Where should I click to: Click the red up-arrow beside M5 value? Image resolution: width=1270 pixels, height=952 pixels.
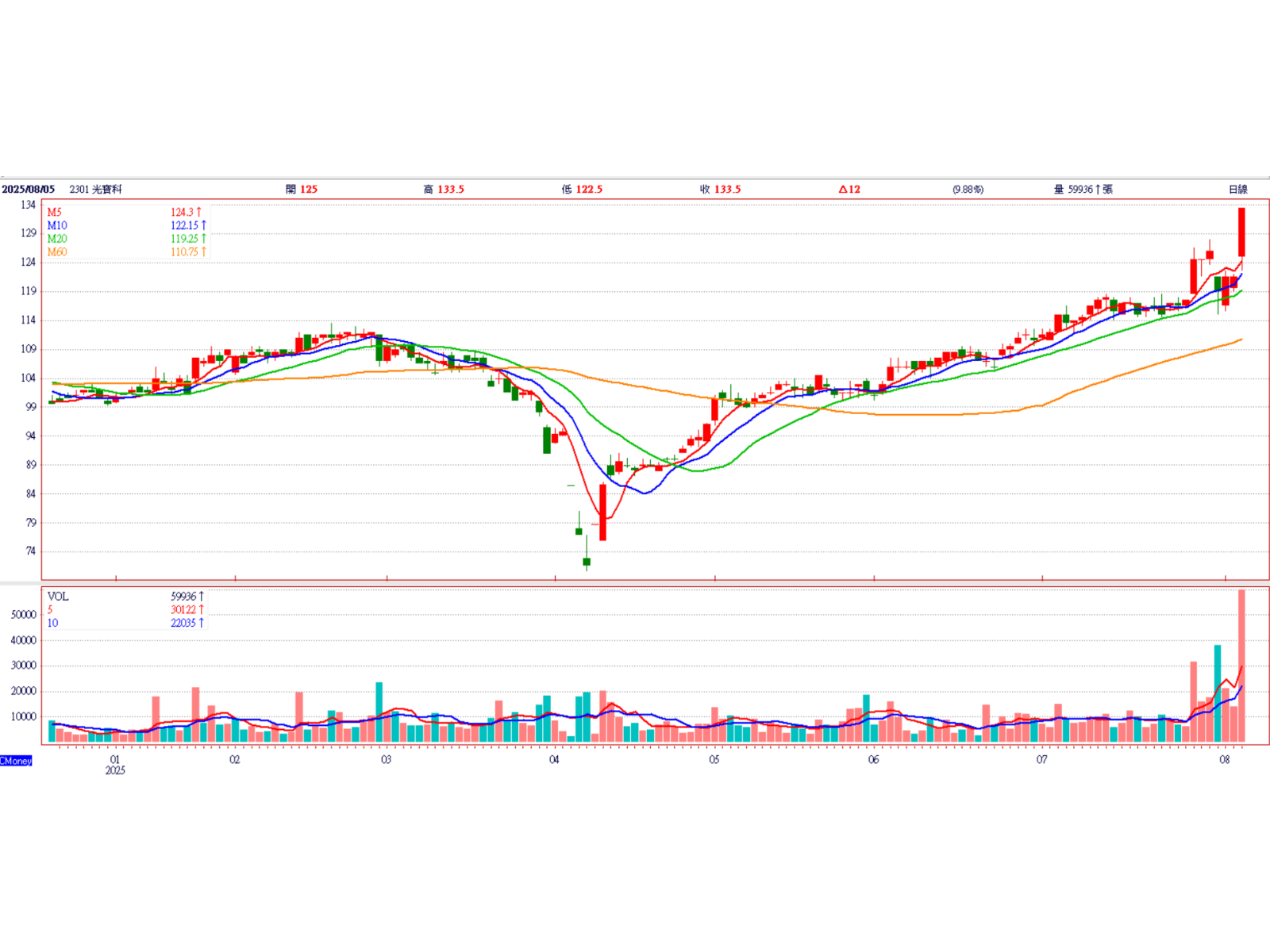pyautogui.click(x=198, y=212)
